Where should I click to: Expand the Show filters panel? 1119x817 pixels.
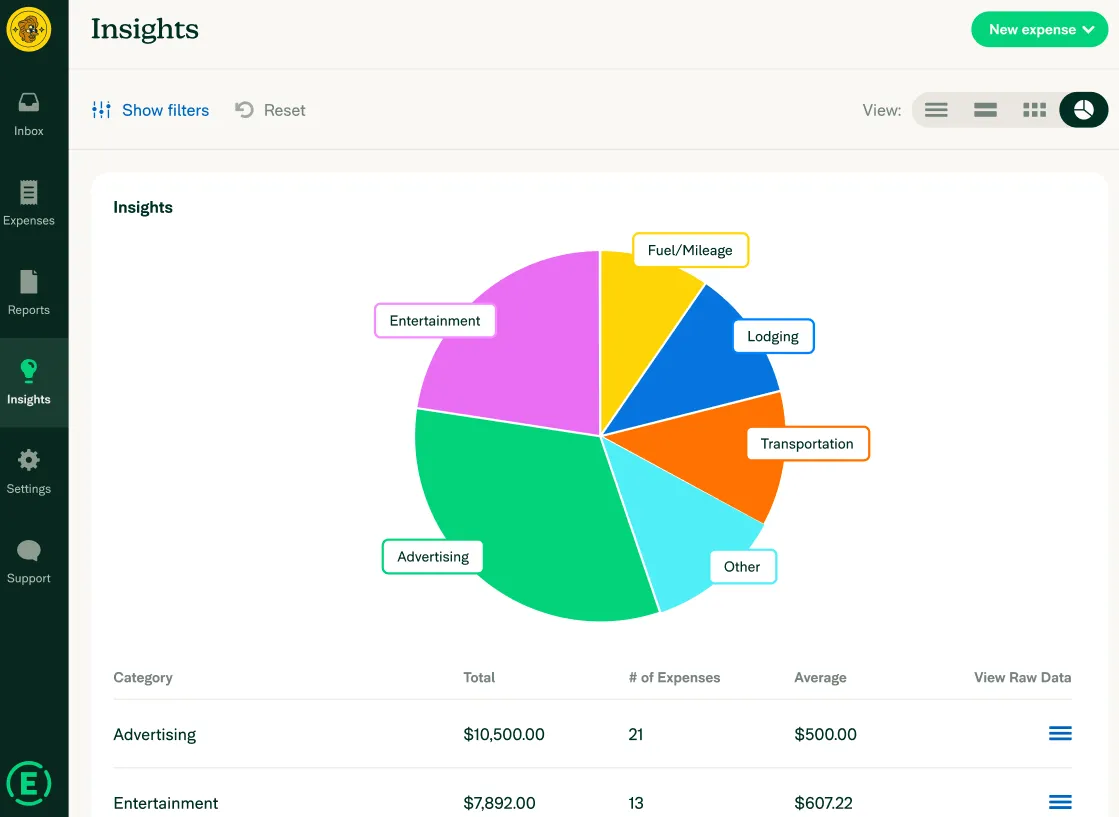[151, 110]
